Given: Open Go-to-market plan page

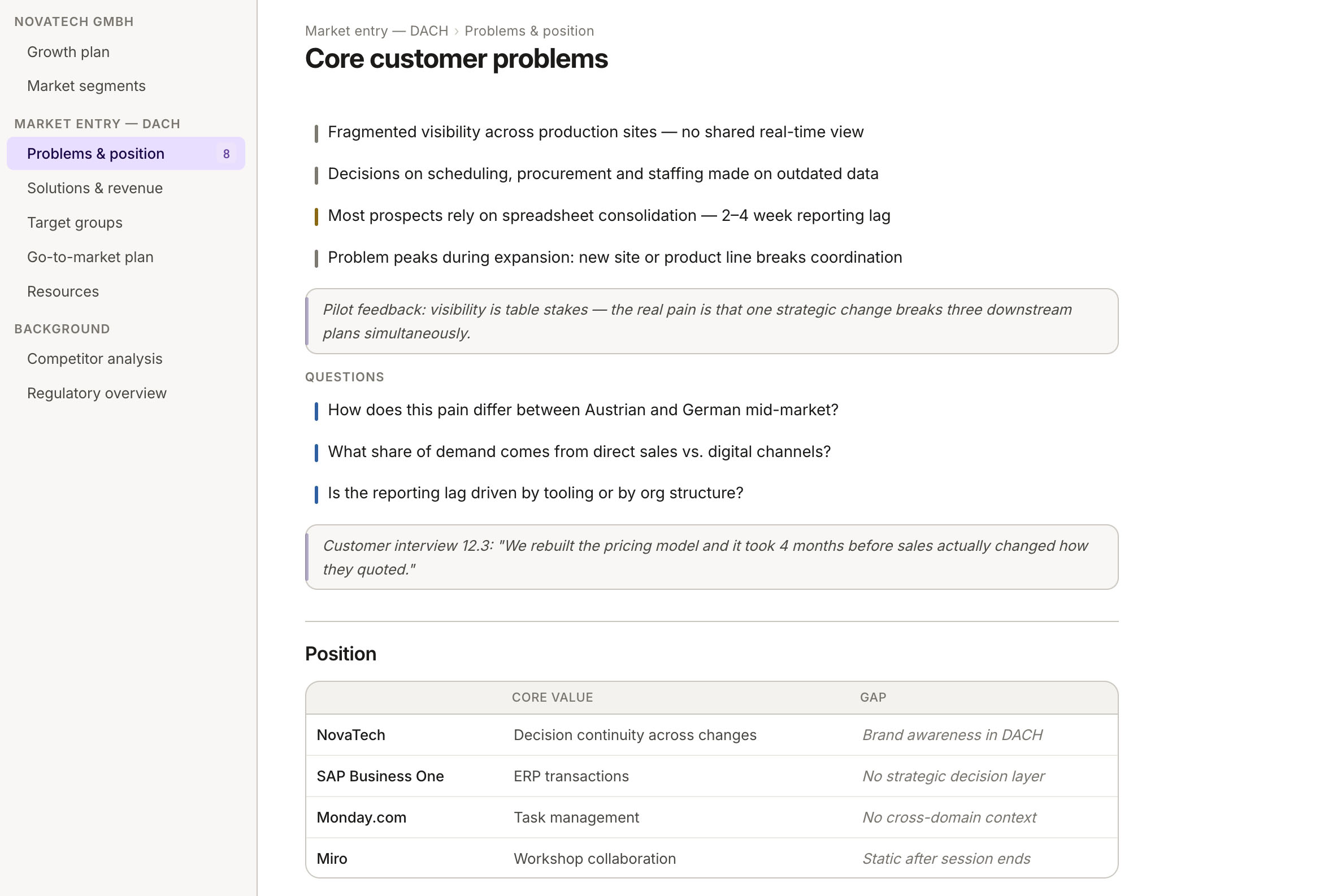Looking at the screenshot, I should pos(90,256).
